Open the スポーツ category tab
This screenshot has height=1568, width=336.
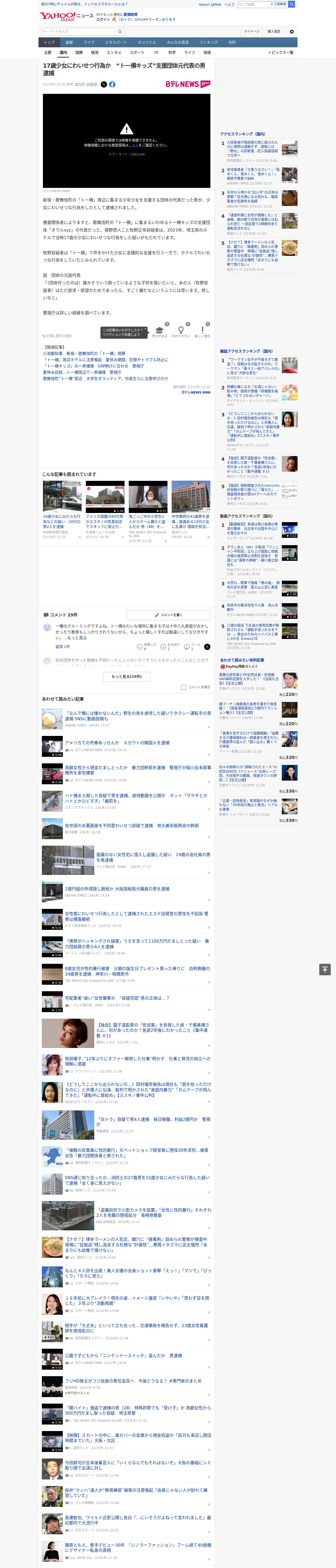[x=137, y=53]
